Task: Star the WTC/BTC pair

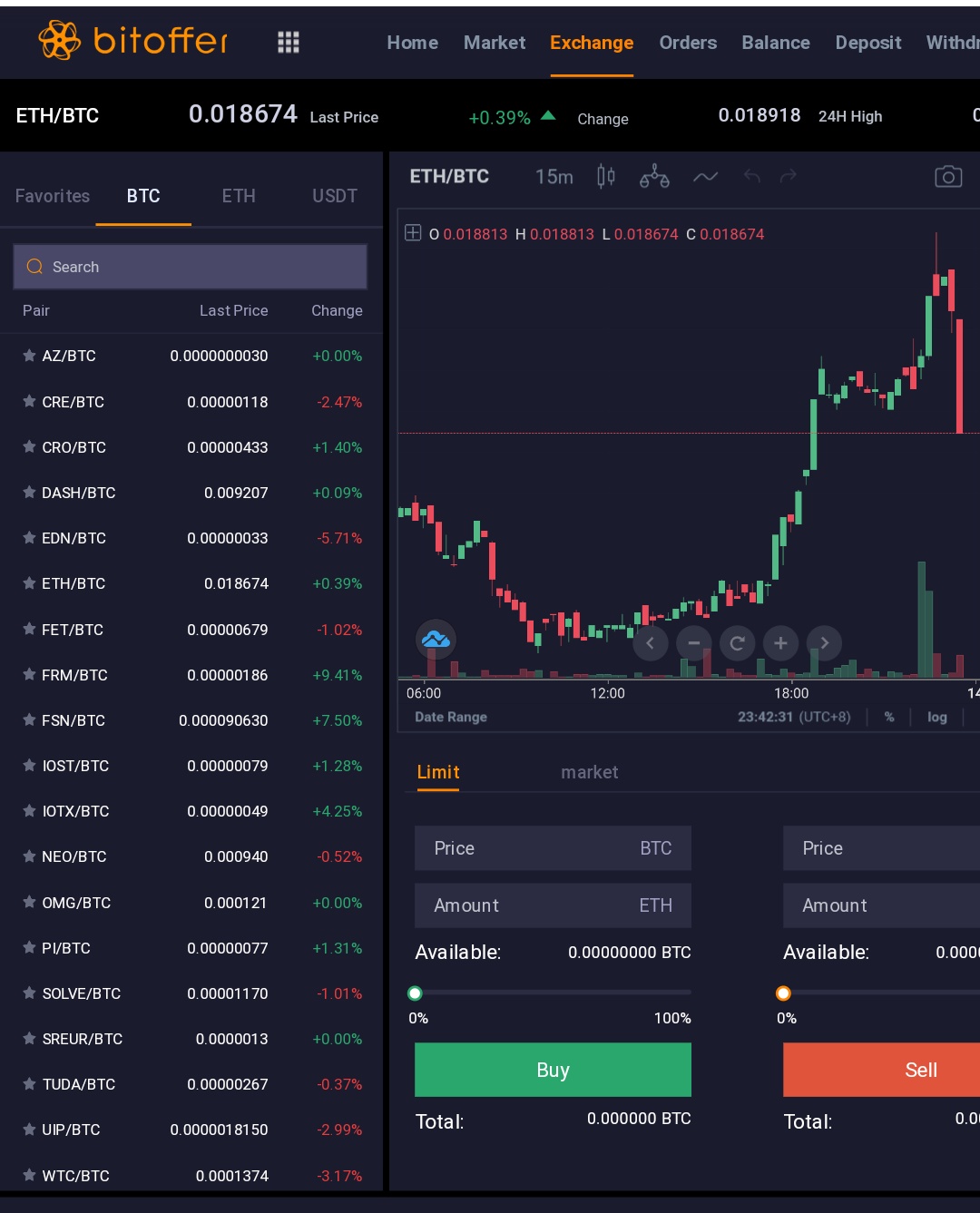Action: pos(29,1175)
